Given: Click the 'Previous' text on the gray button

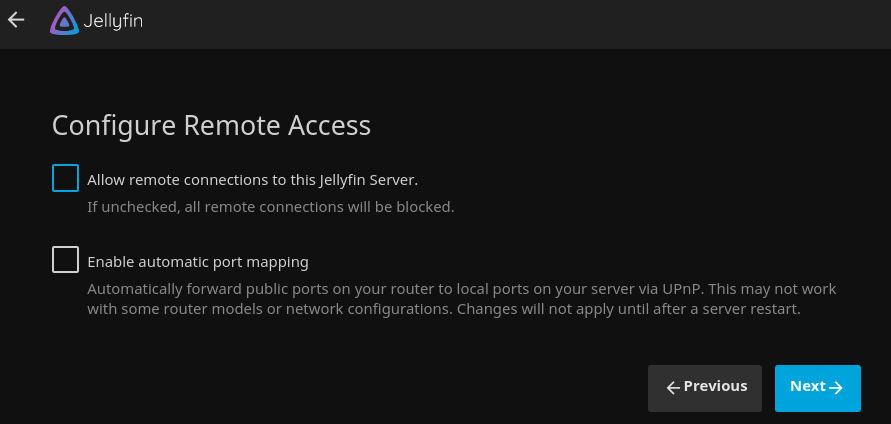Looking at the screenshot, I should 715,387.
